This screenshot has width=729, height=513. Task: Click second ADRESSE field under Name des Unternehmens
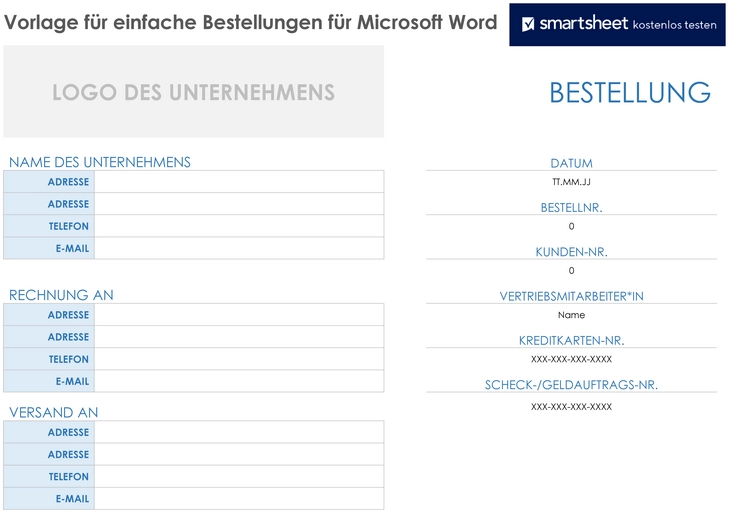pos(239,204)
